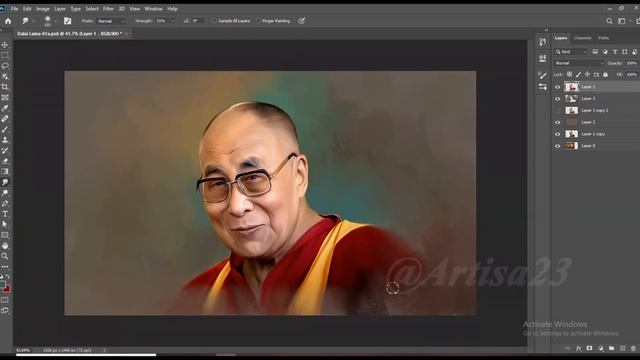Hide Layer 2 visibility
This screenshot has width=640, height=360.
(558, 122)
